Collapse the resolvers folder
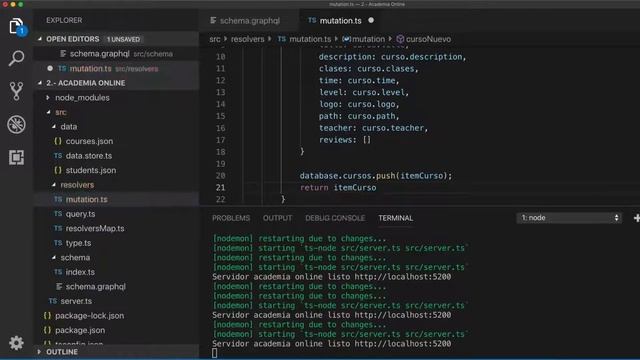 tap(54, 184)
